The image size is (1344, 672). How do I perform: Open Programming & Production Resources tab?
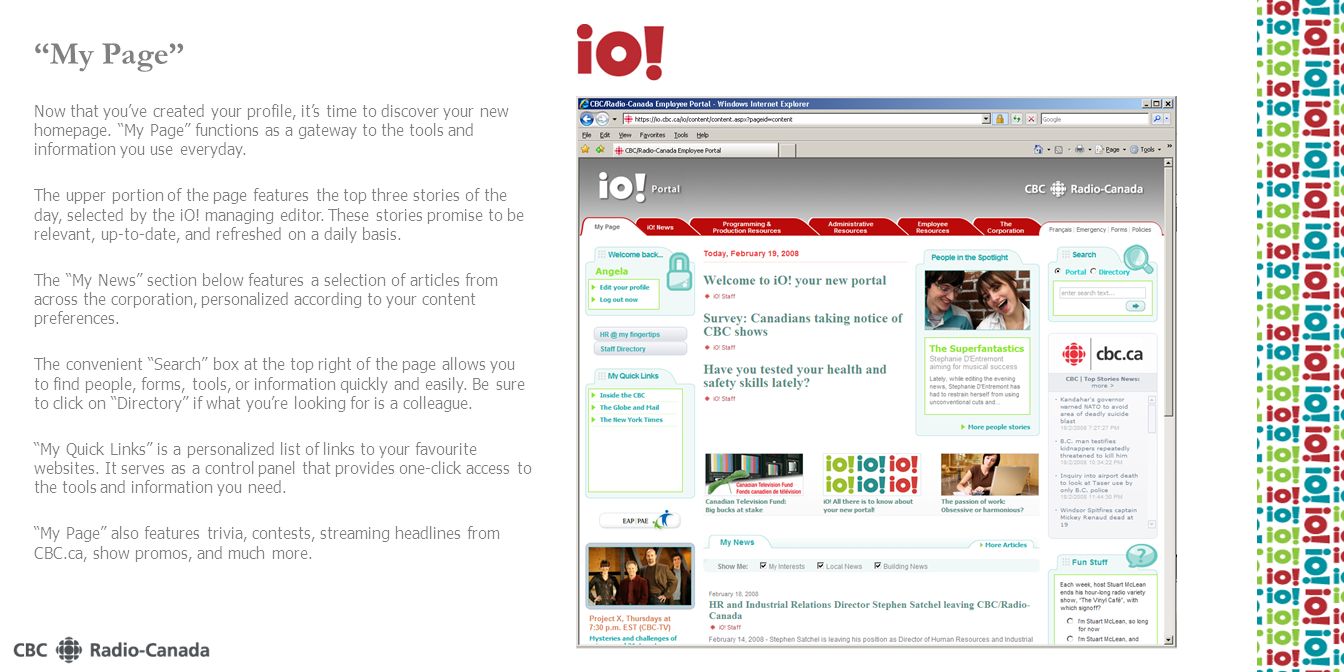point(747,227)
